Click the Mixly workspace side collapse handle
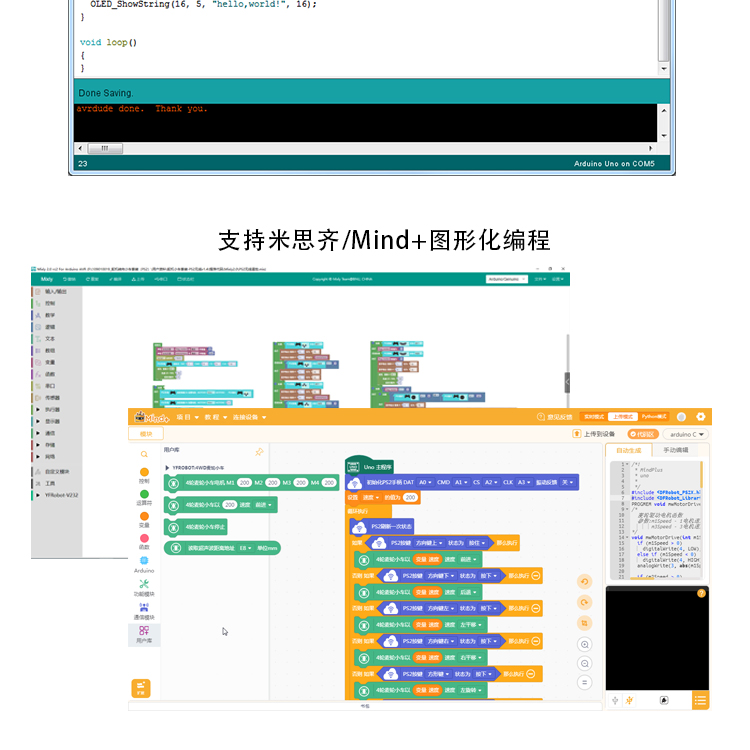 point(567,382)
